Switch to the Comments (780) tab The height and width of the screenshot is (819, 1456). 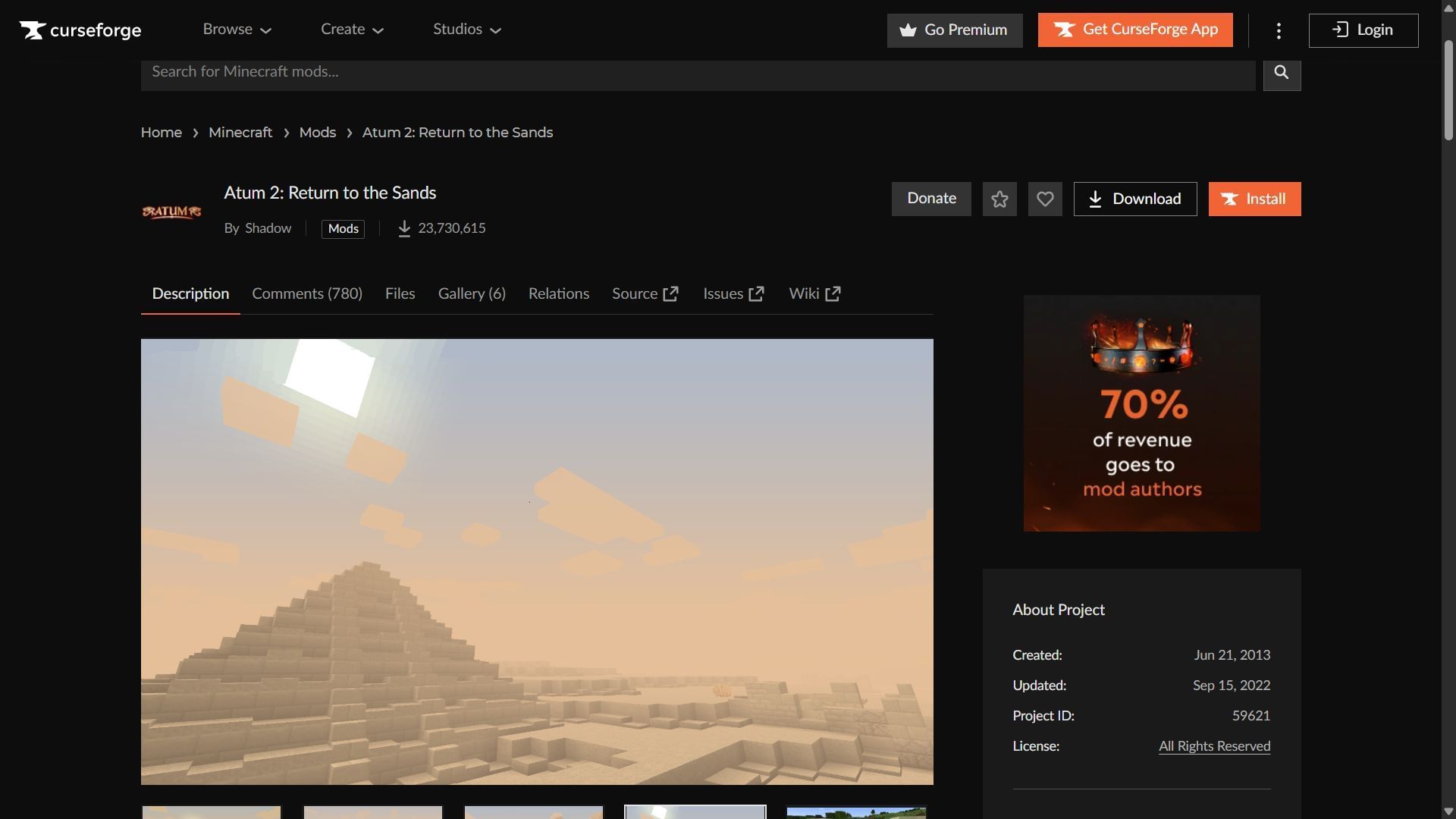tap(307, 293)
